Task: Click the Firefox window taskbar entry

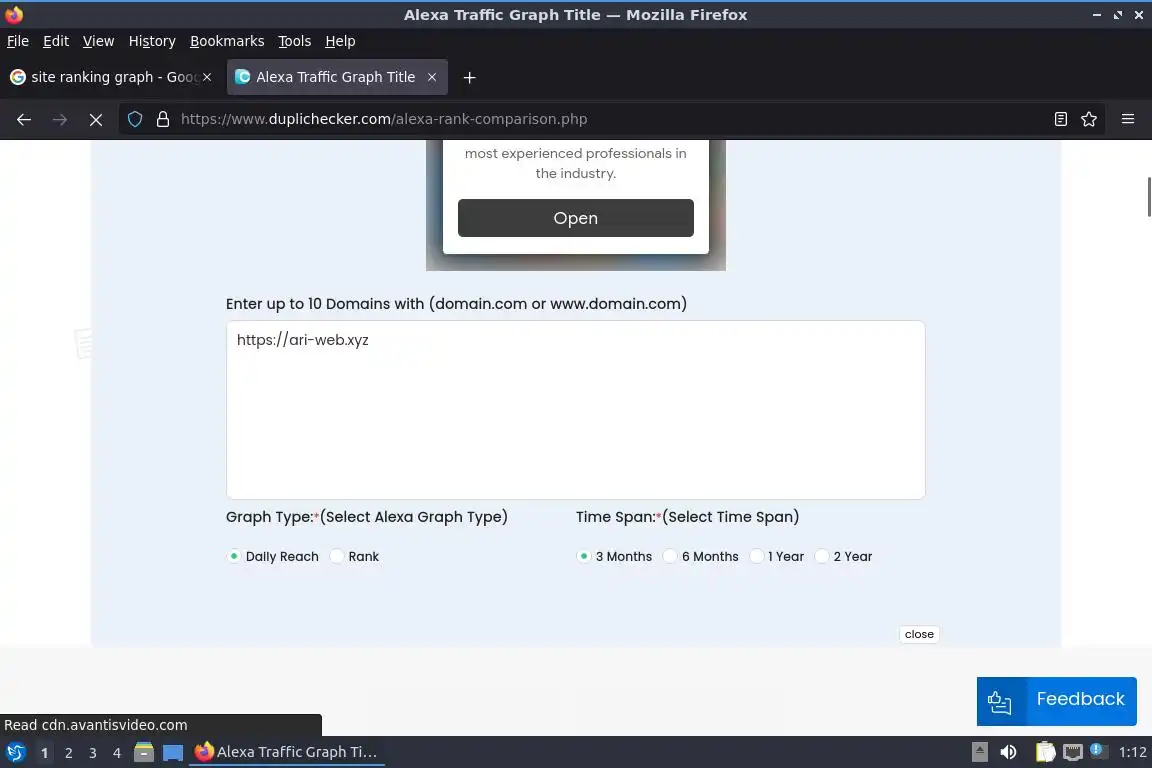Action: click(287, 752)
